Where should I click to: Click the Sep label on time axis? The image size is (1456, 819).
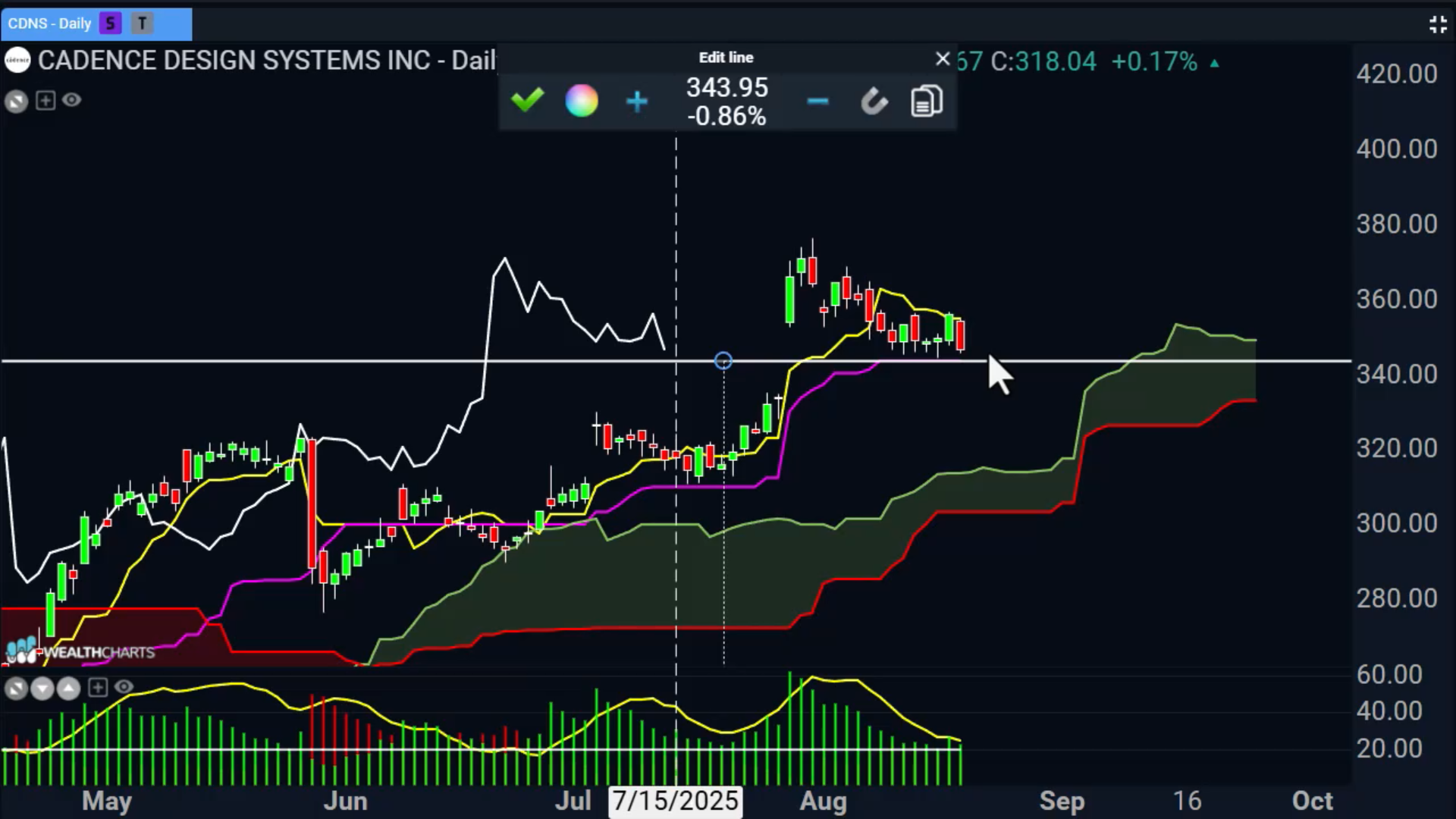click(1062, 802)
